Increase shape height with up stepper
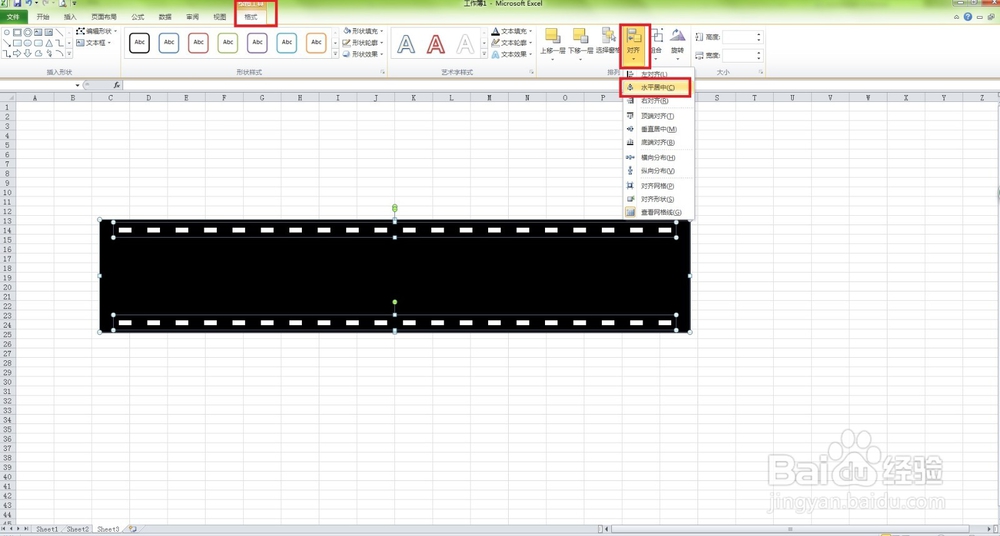Screen dimensions: 1000x536 coord(759,34)
